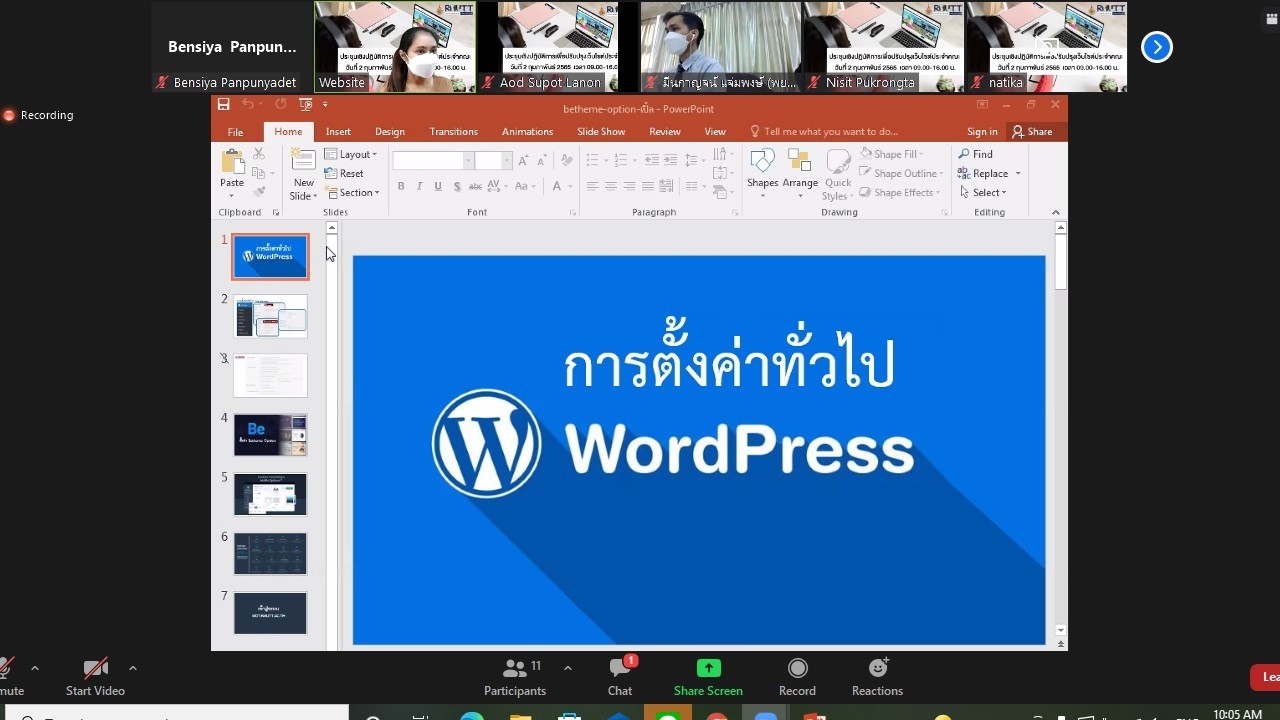Switch to the Design tab
Viewport: 1280px width, 720px height.
coord(390,132)
